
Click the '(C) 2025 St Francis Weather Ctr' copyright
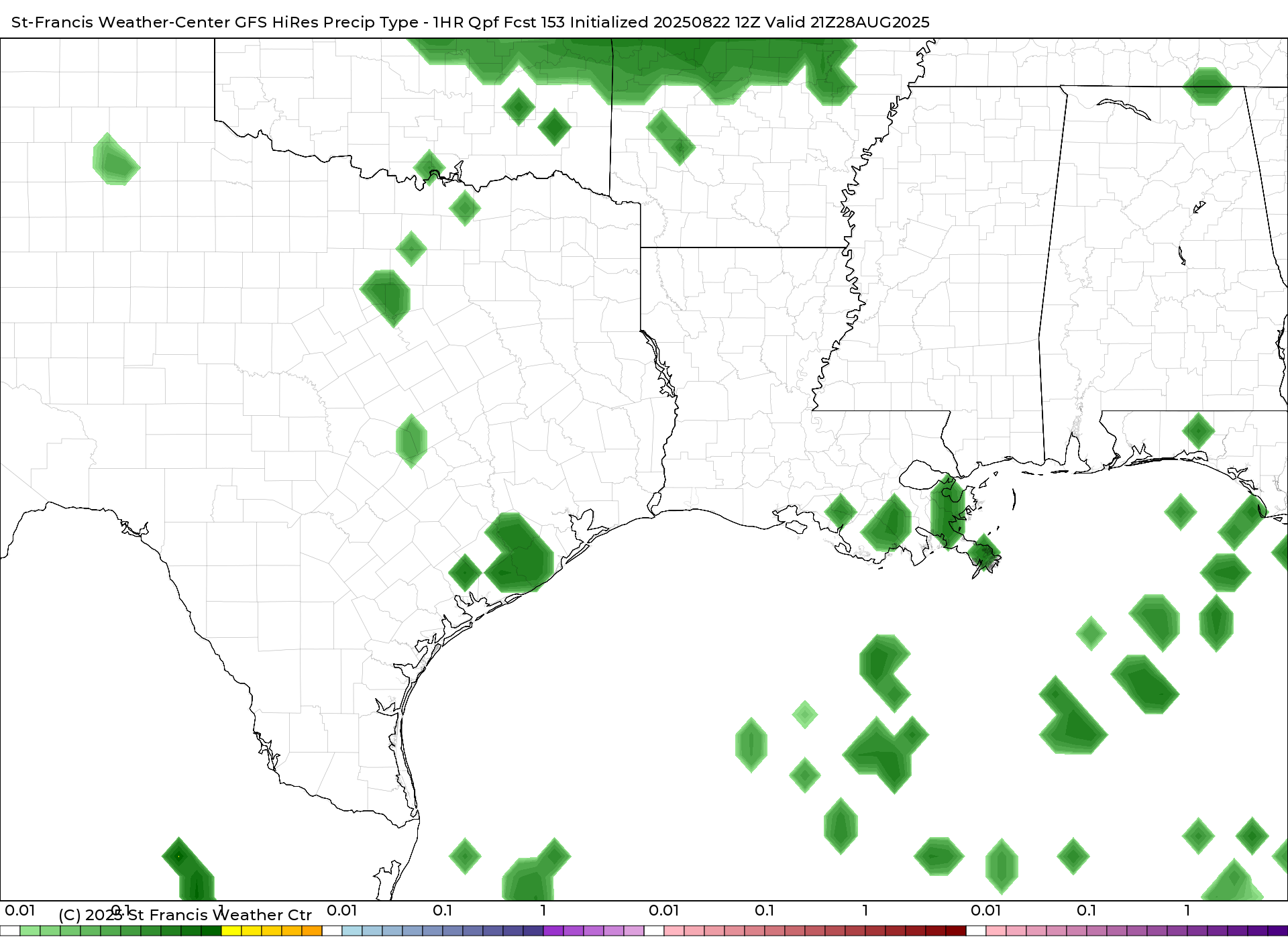(185, 915)
